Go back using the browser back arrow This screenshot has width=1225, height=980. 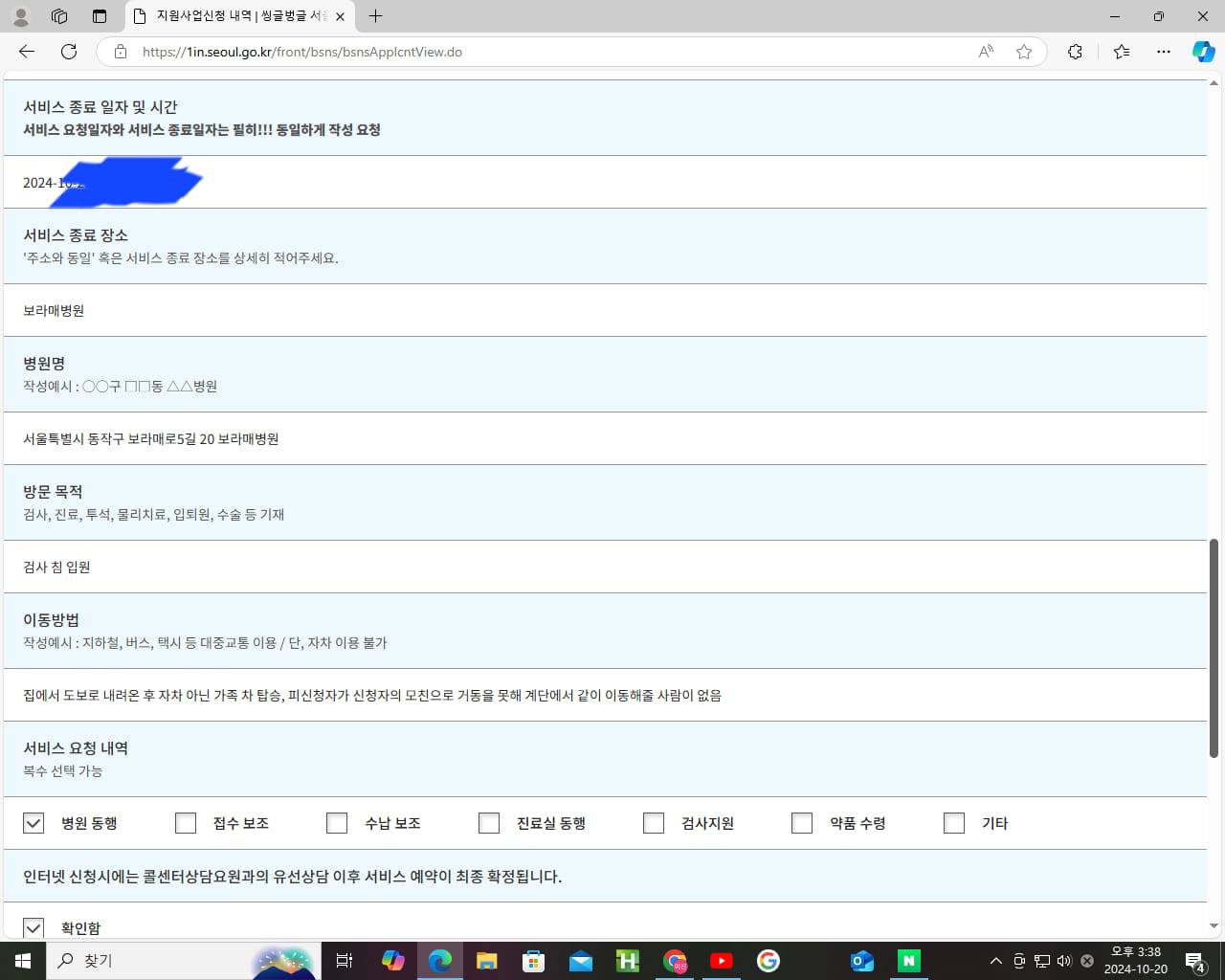point(27,52)
